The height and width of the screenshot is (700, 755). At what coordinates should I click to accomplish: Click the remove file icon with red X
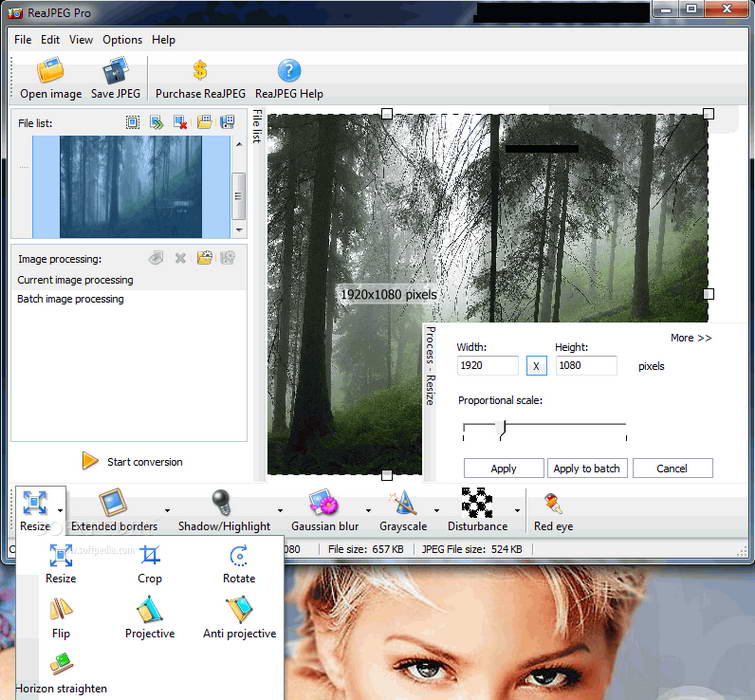pos(180,122)
